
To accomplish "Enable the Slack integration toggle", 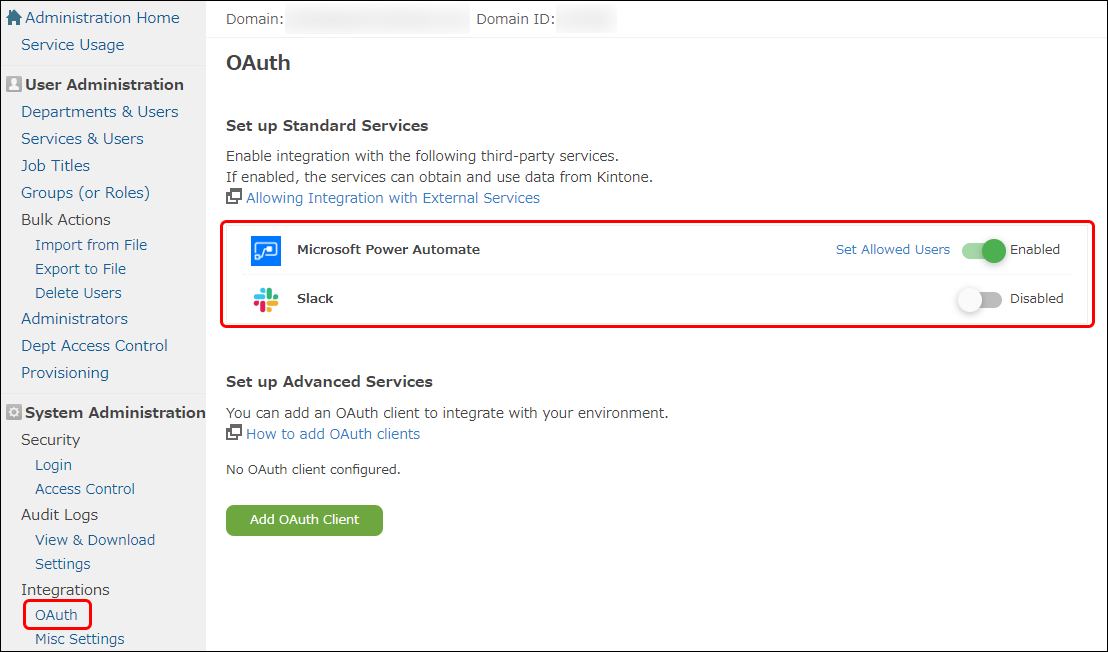I will tap(978, 298).
